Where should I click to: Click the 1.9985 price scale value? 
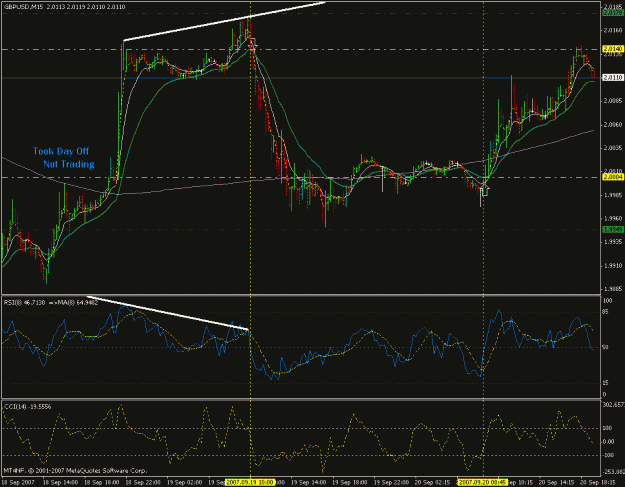coord(613,195)
